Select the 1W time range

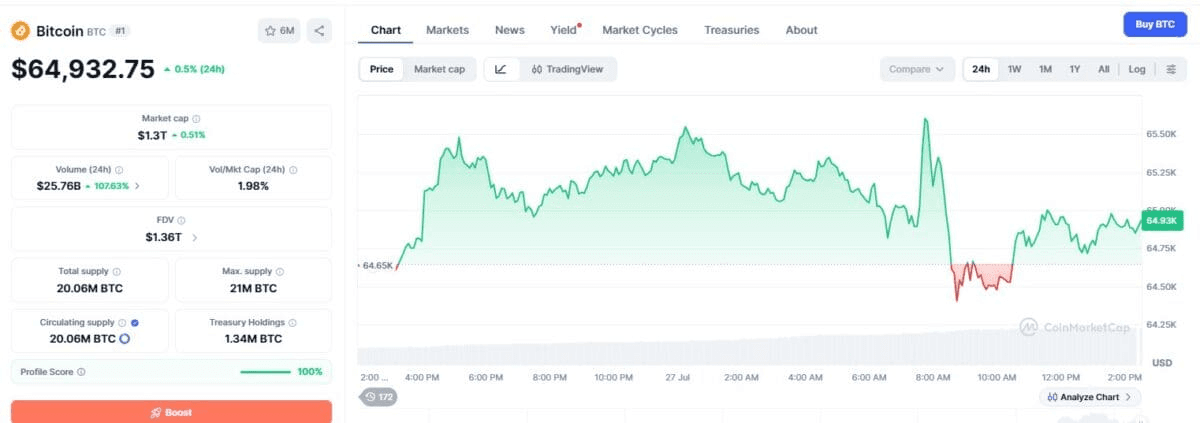click(x=1014, y=69)
